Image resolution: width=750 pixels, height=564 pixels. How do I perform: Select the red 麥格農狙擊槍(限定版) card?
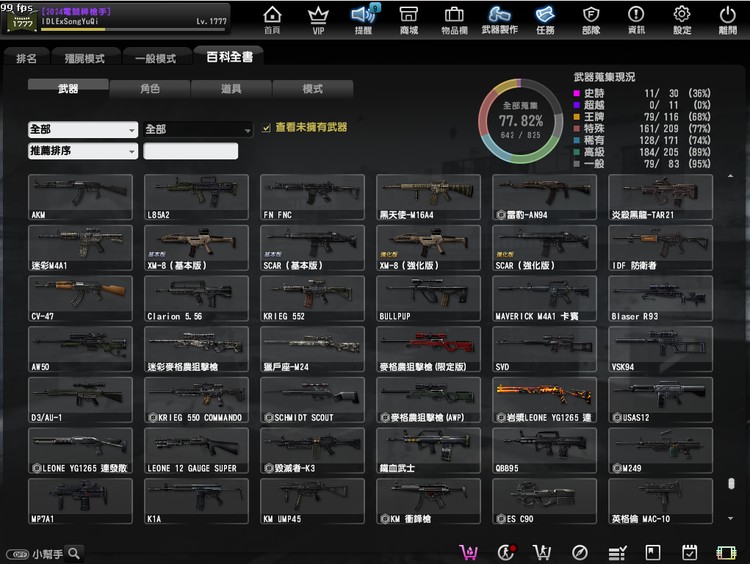click(x=429, y=349)
